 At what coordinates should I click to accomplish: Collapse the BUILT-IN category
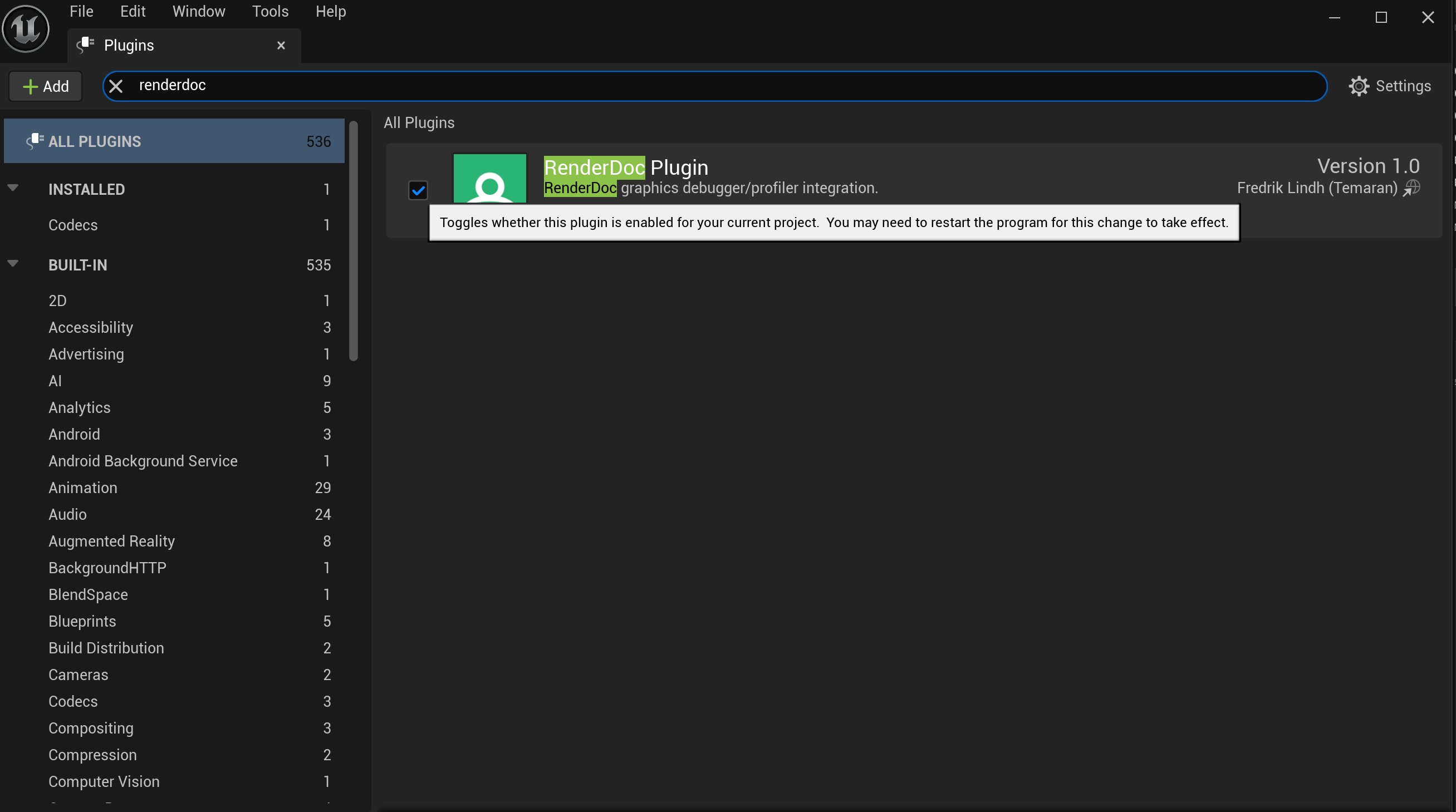click(x=13, y=263)
